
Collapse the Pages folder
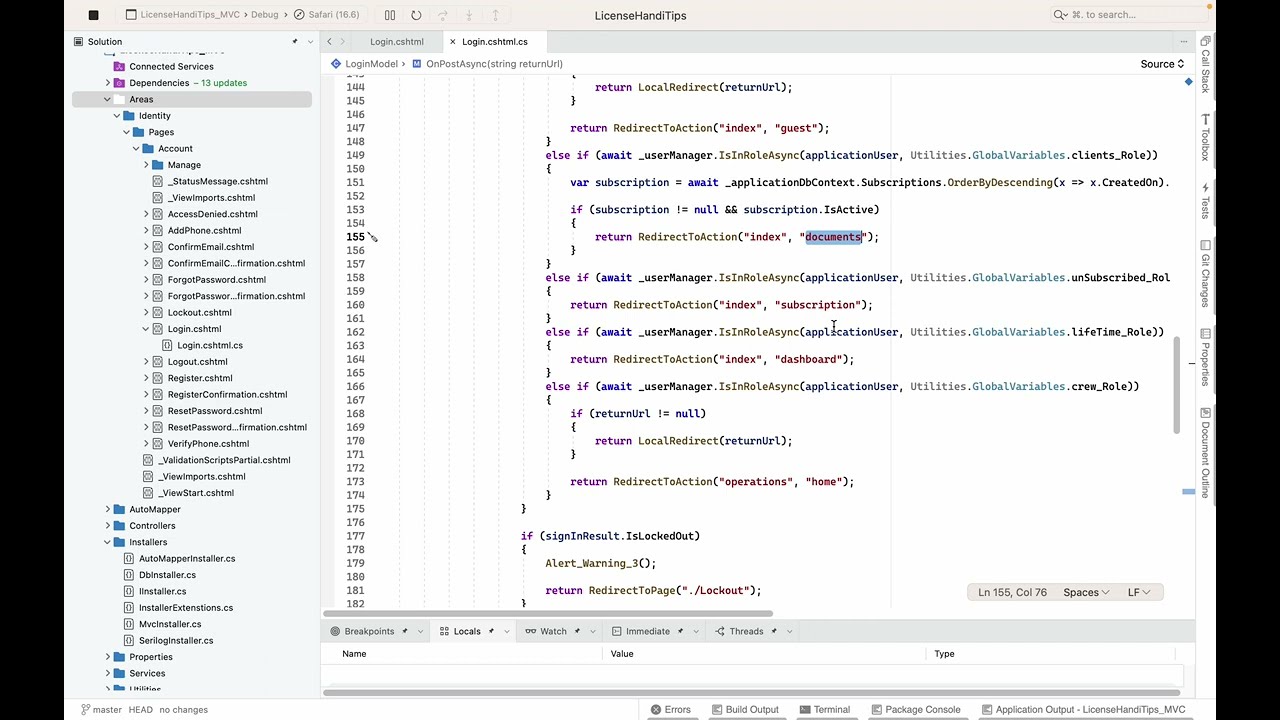pyautogui.click(x=126, y=132)
